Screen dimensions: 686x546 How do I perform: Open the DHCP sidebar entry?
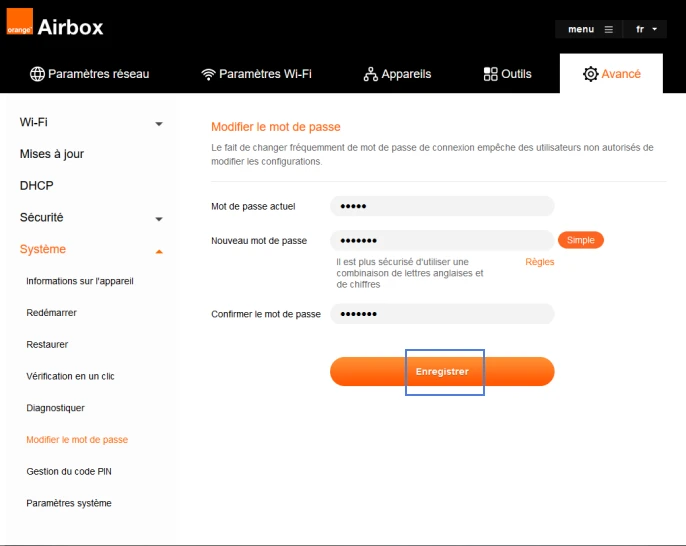[x=36, y=186]
